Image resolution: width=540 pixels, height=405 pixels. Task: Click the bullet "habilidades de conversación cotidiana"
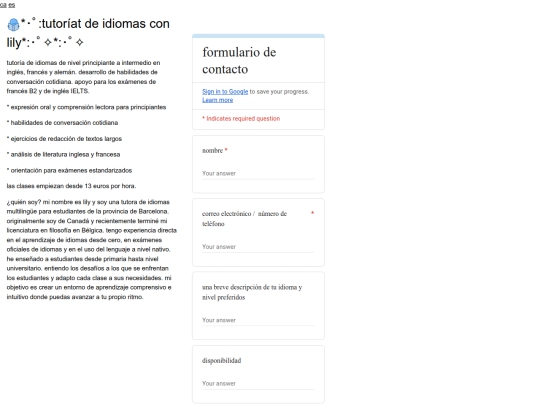click(62, 123)
